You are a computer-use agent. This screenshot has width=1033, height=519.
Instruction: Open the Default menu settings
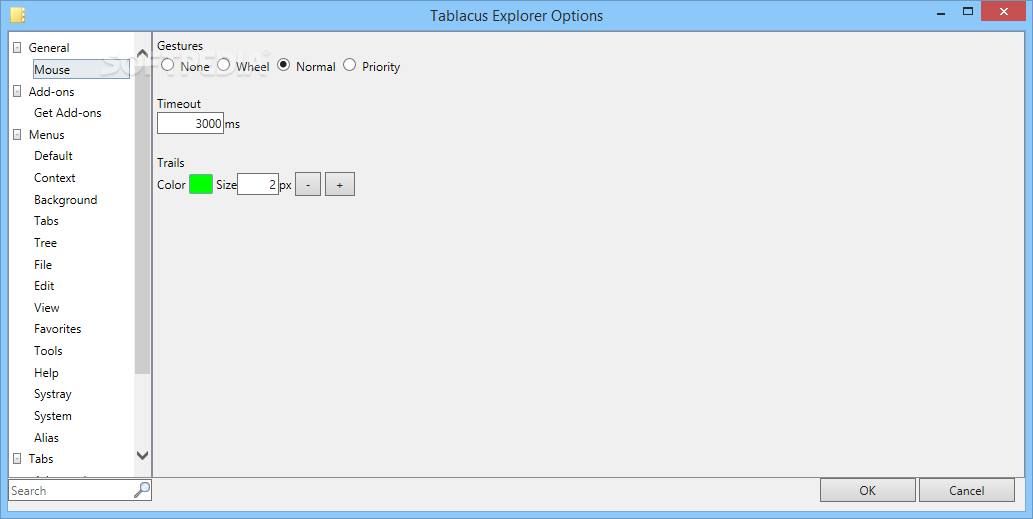pos(53,155)
